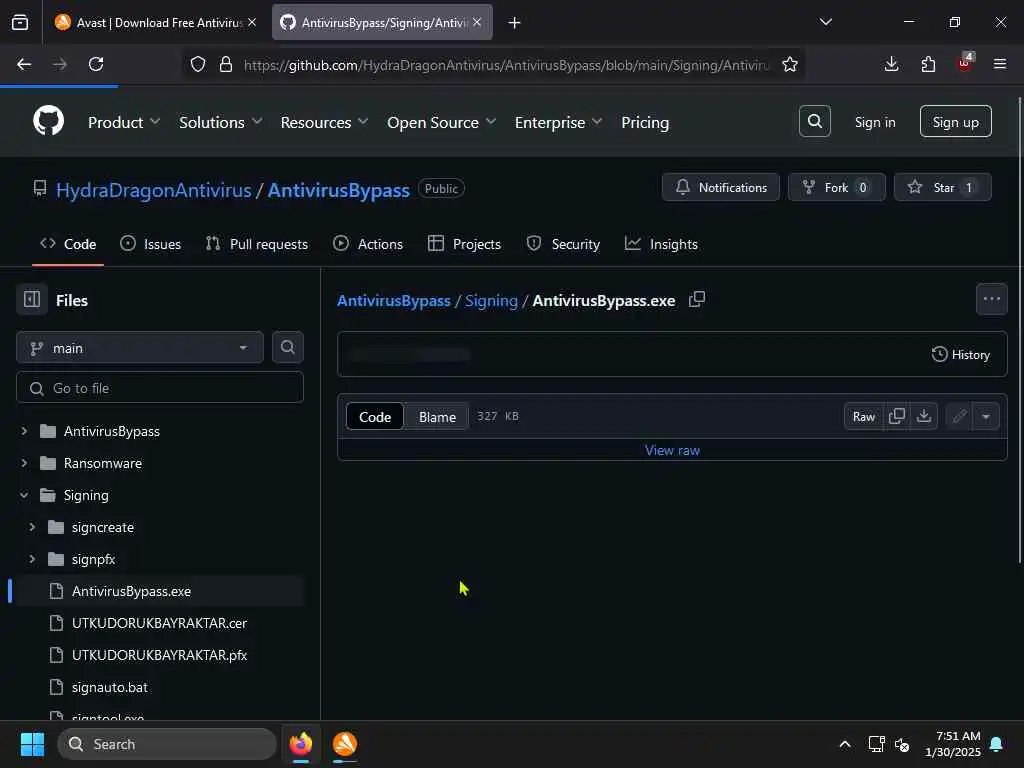Click the GitHub logo home icon

tap(48, 121)
